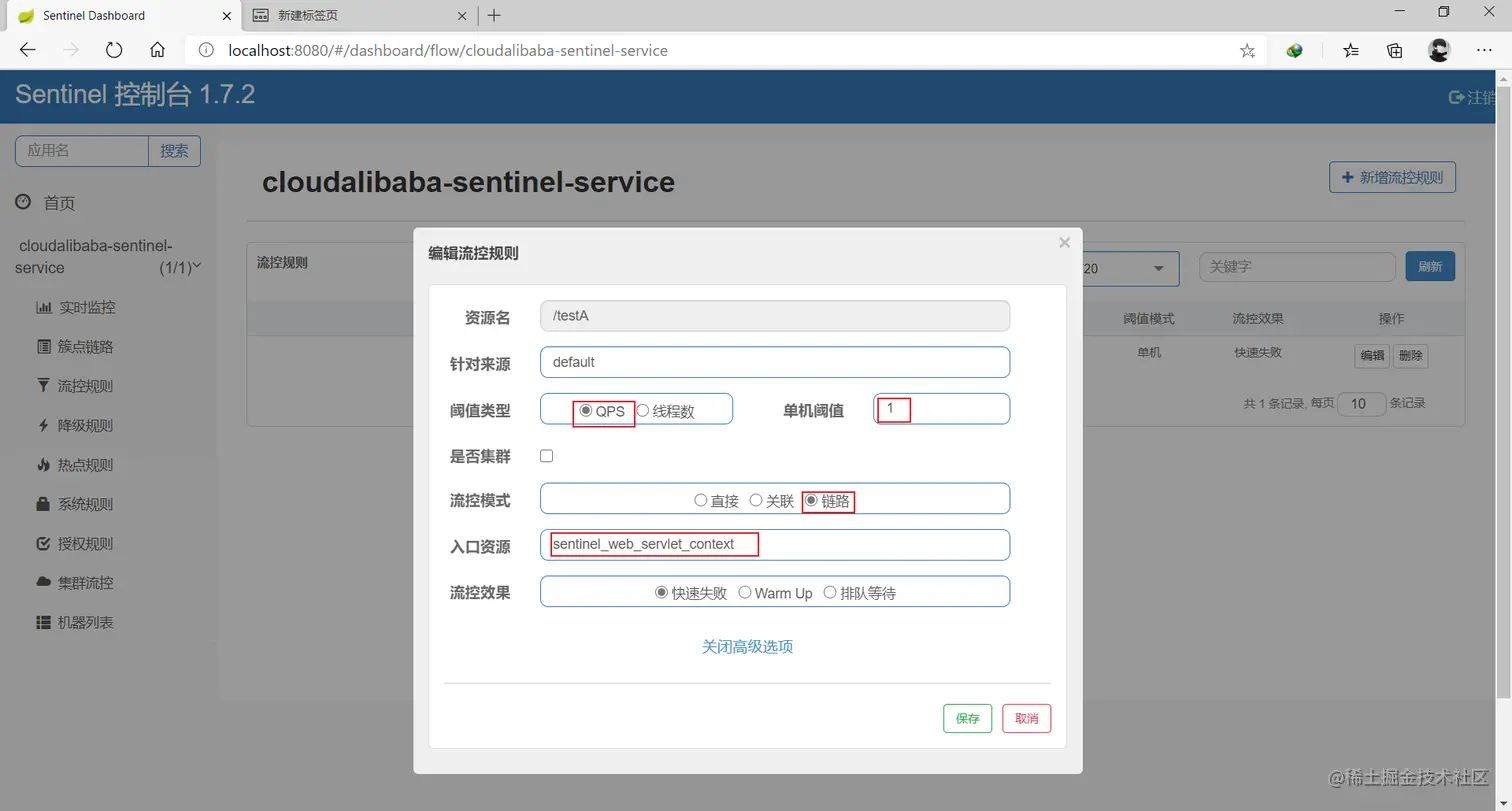Click the 资源名 field showing /testA

coord(775,316)
